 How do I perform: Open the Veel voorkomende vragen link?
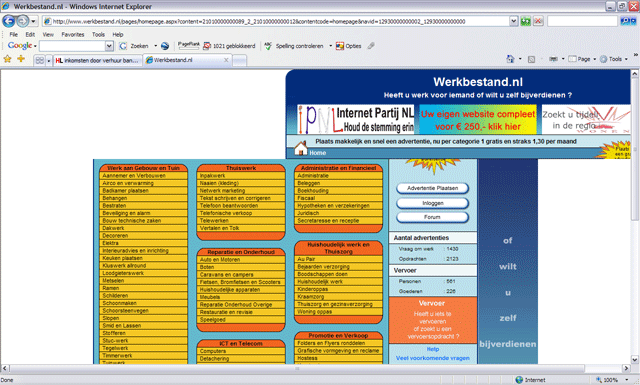(x=432, y=358)
